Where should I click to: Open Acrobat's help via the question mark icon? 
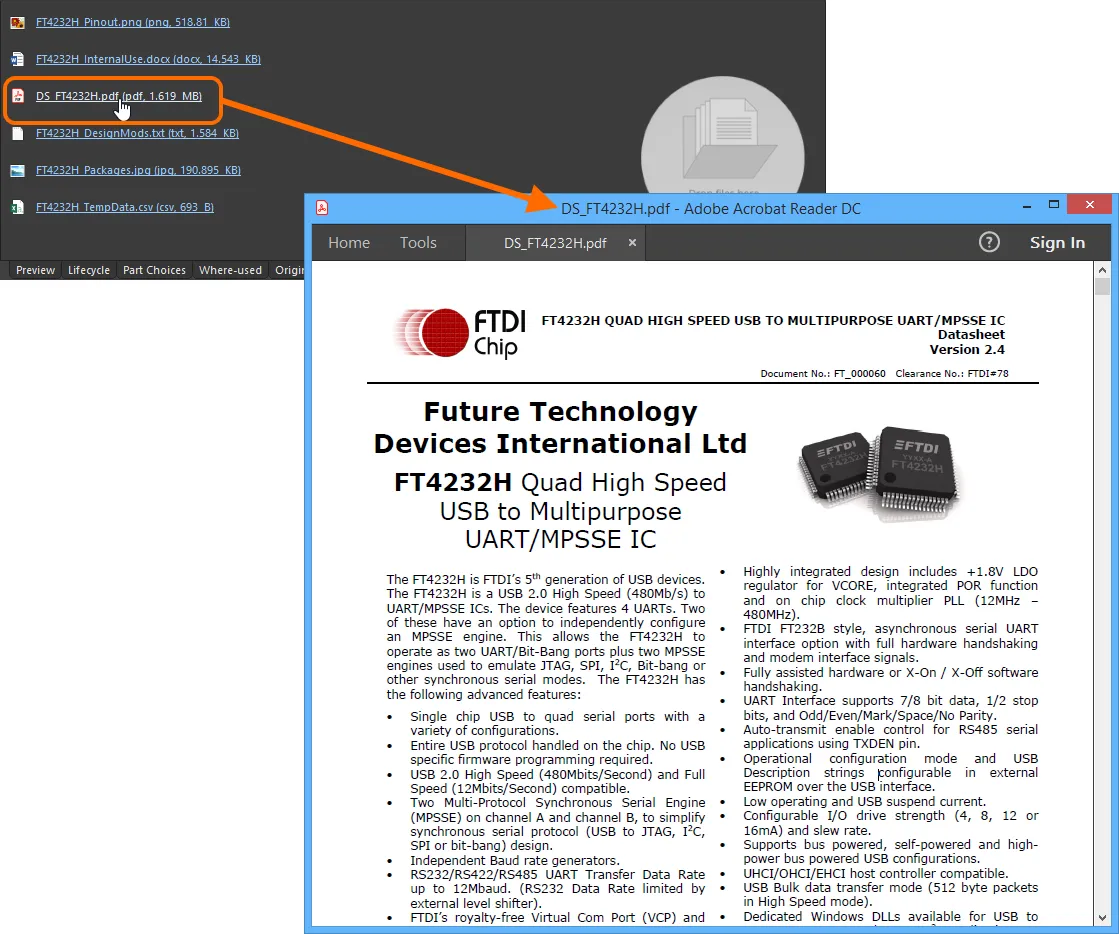(989, 242)
